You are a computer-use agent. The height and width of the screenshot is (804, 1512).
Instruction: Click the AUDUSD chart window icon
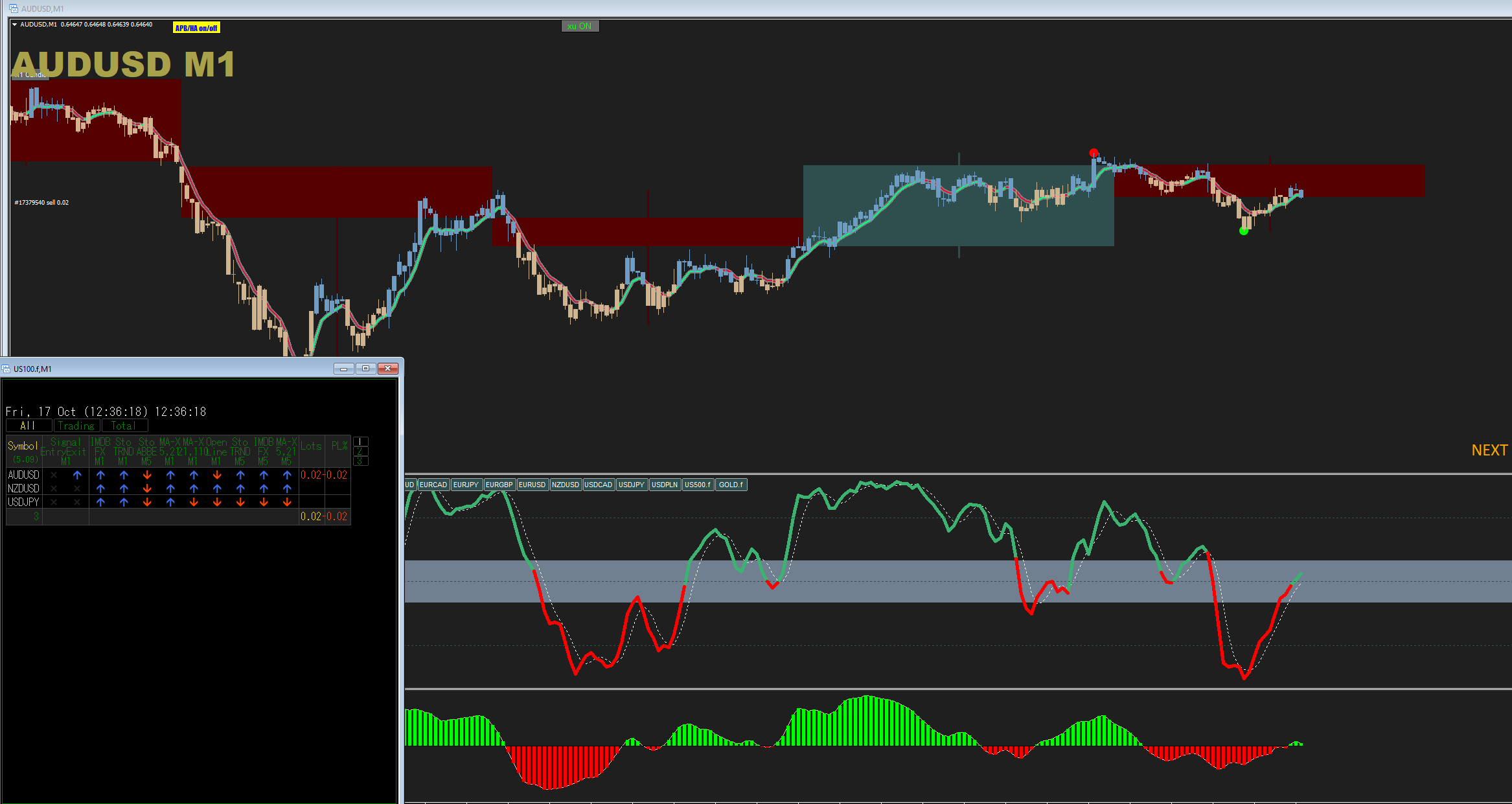pyautogui.click(x=14, y=8)
